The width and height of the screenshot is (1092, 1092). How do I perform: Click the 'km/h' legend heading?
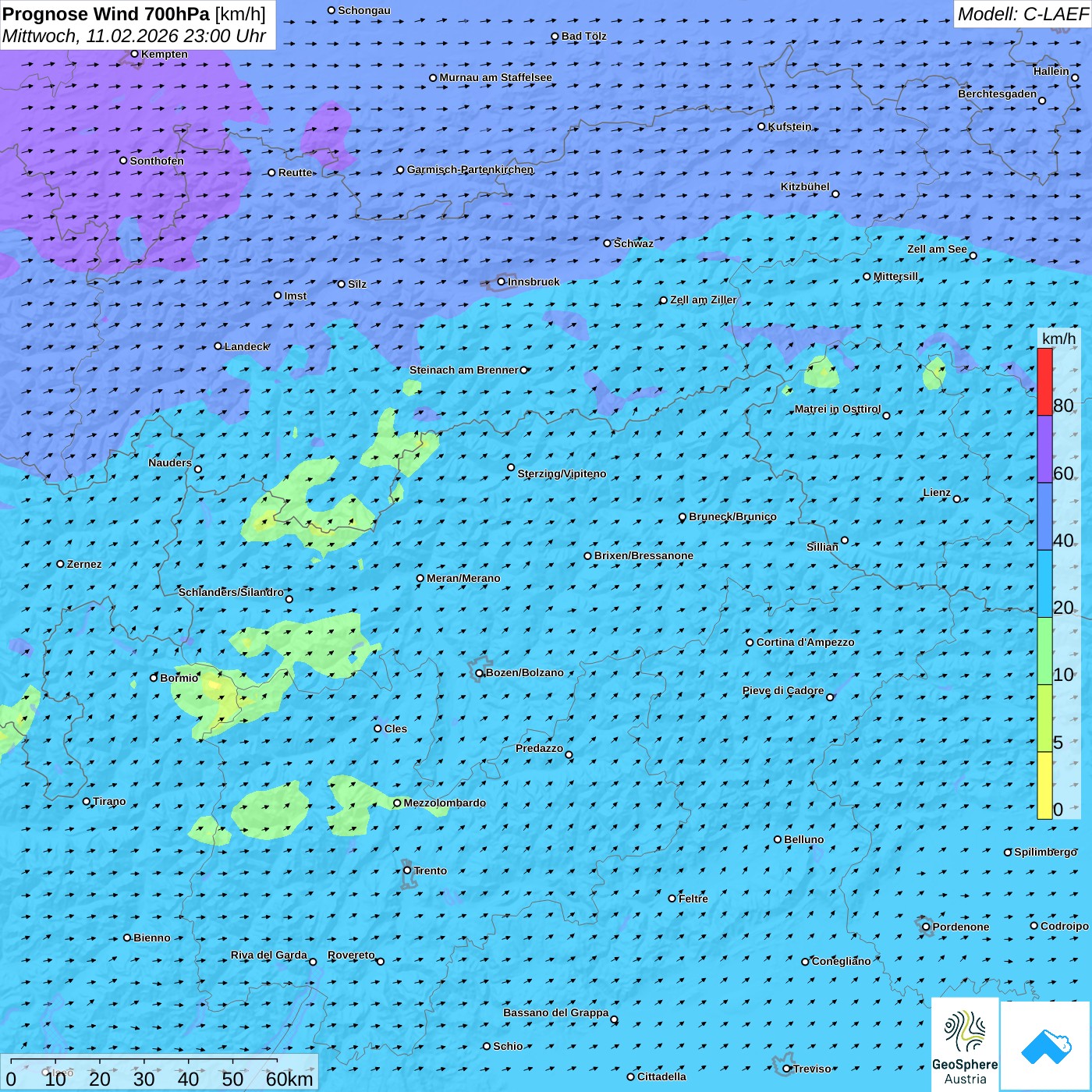[1058, 339]
